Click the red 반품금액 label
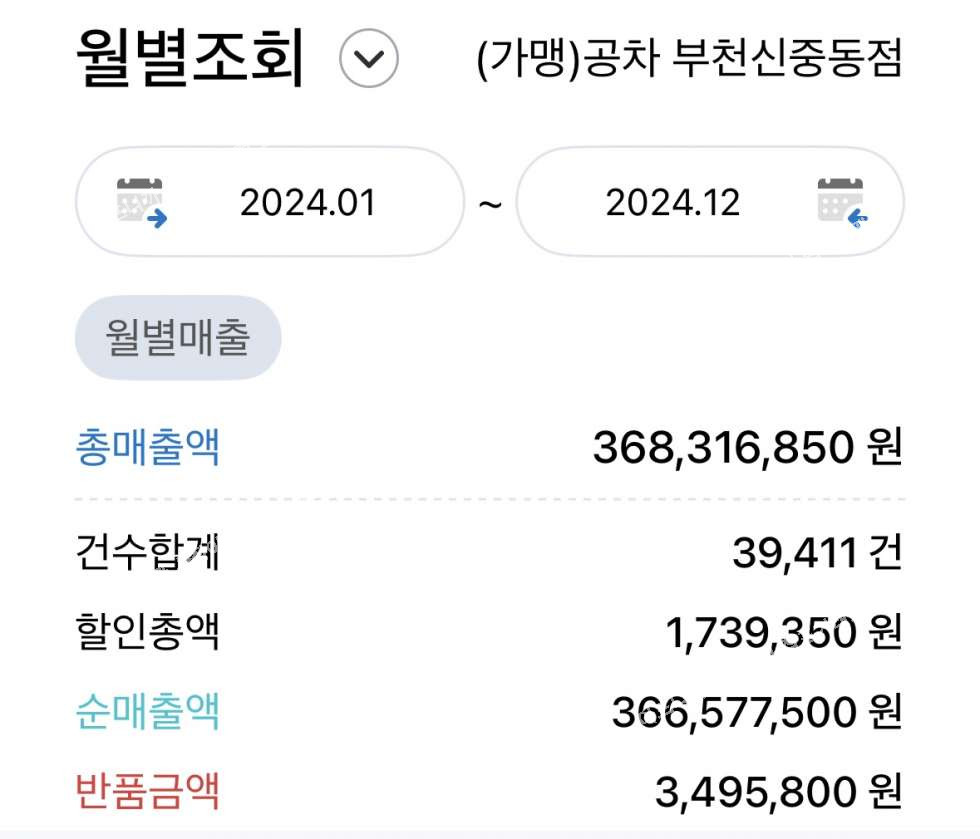980x839 pixels. click(148, 791)
